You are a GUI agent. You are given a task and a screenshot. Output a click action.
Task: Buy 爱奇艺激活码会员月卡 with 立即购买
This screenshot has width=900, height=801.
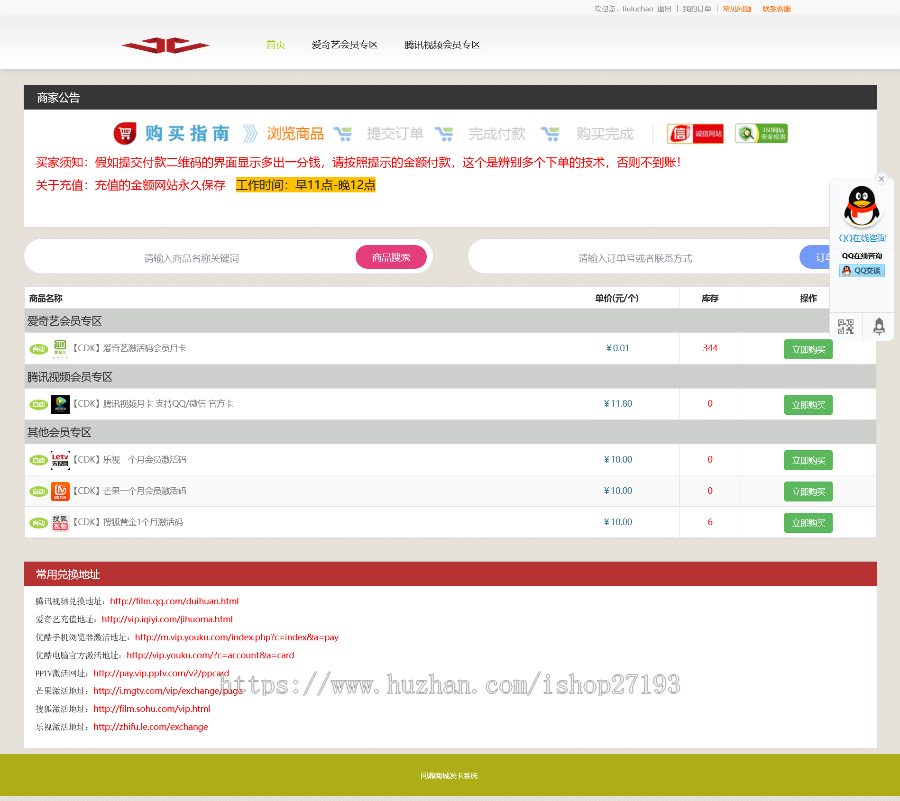click(x=808, y=349)
